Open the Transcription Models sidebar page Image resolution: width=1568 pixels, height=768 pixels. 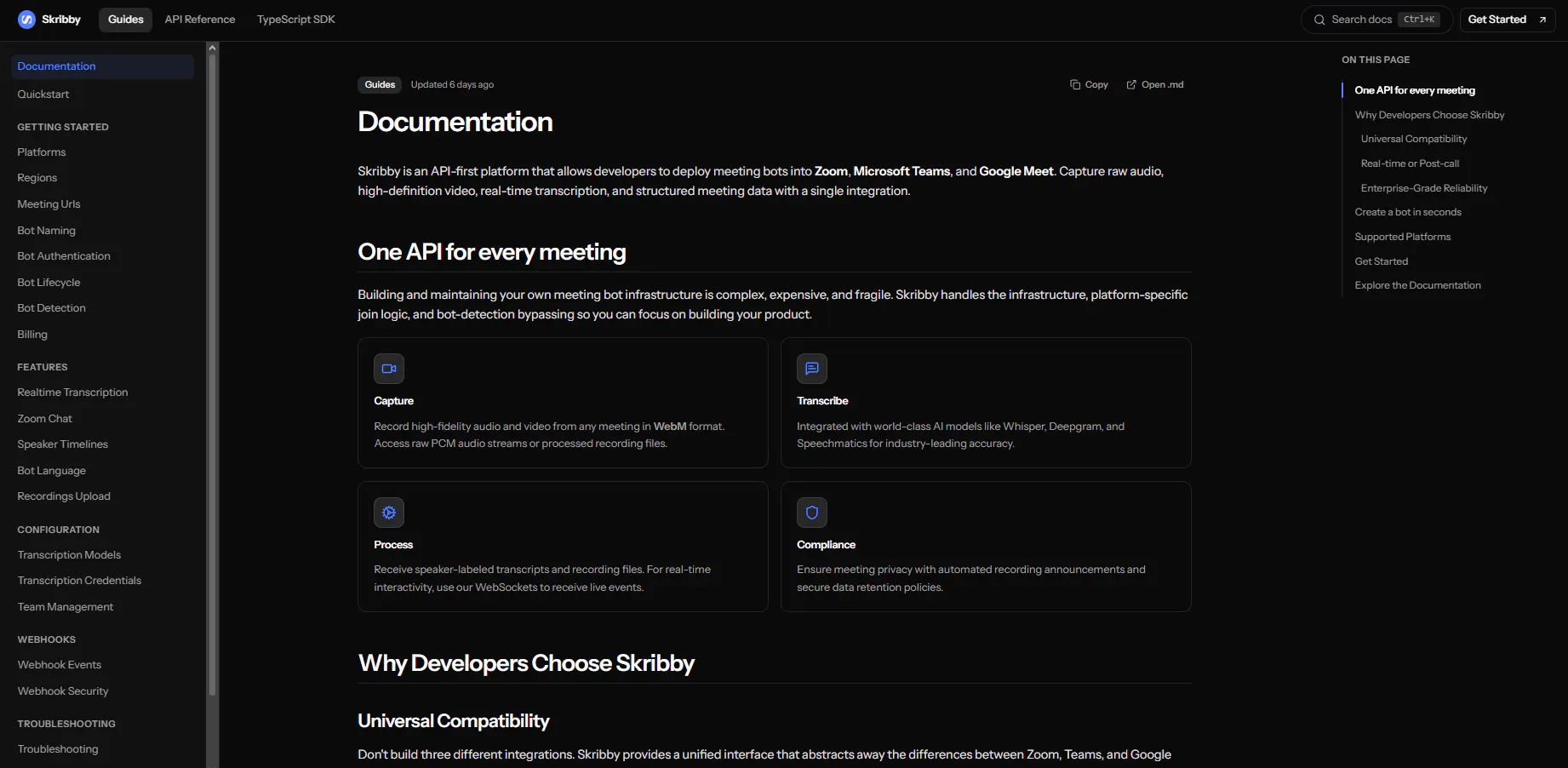coord(69,555)
